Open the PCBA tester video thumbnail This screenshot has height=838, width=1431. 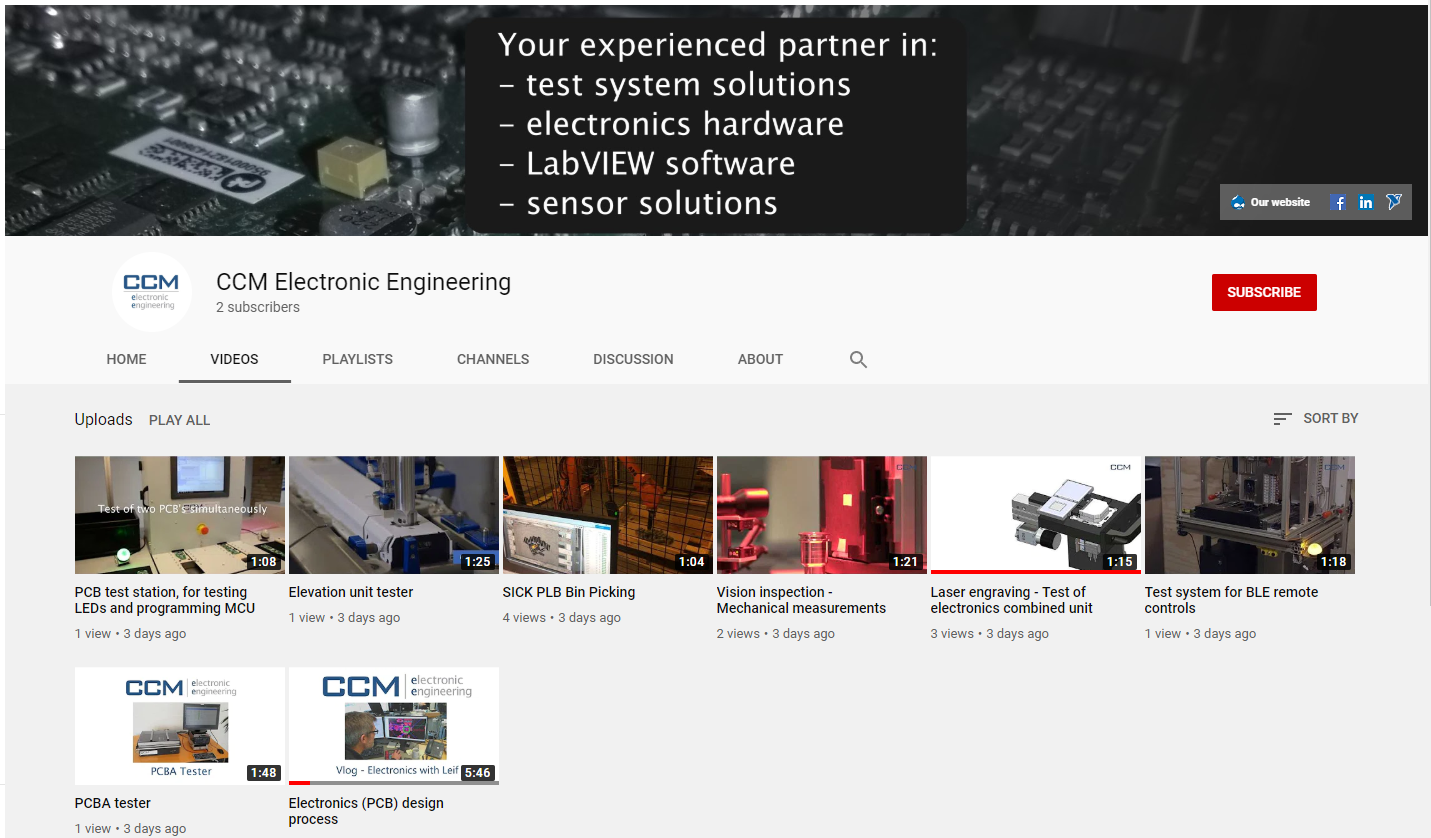pos(179,726)
